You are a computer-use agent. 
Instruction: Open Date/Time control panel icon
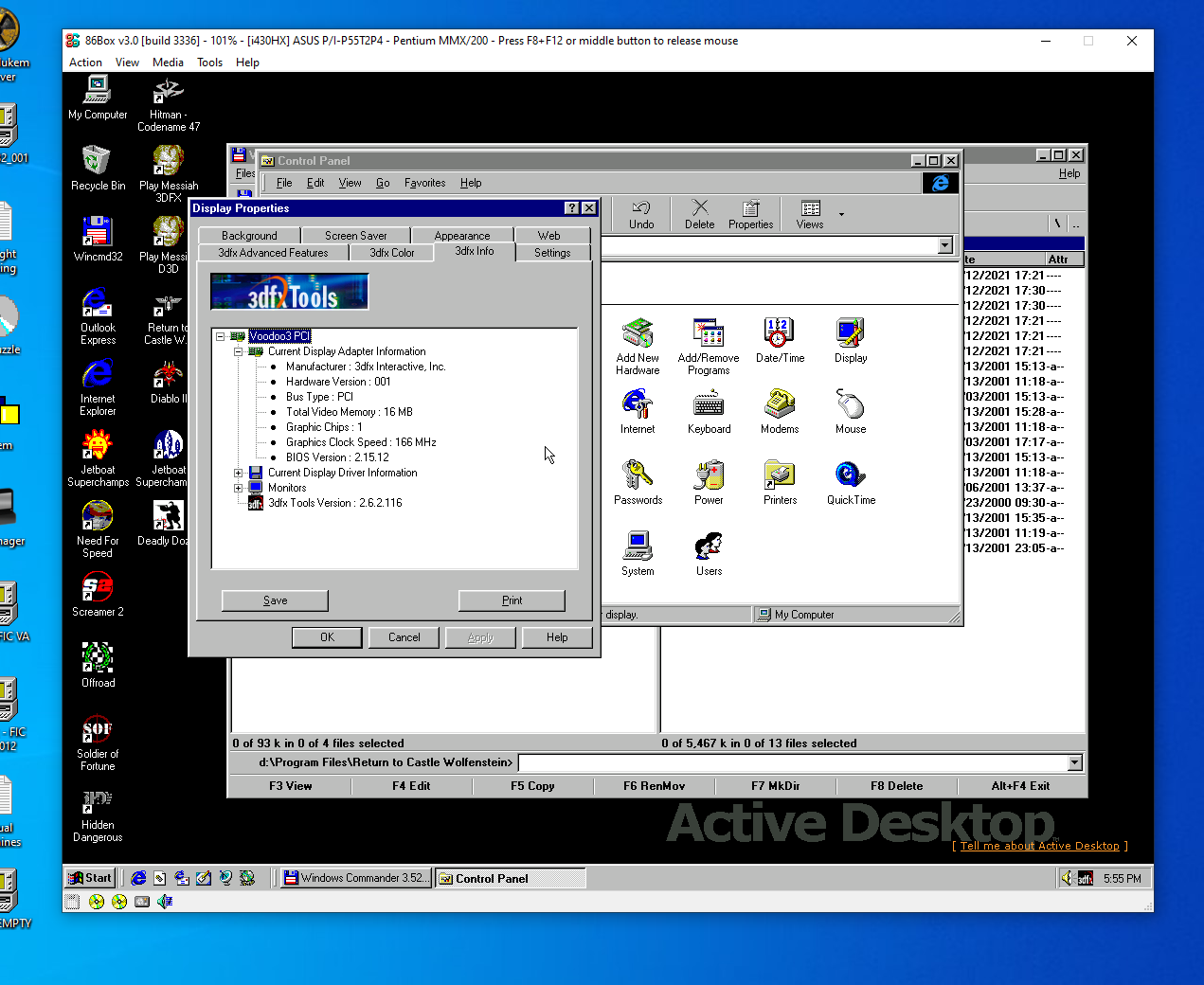pos(780,341)
